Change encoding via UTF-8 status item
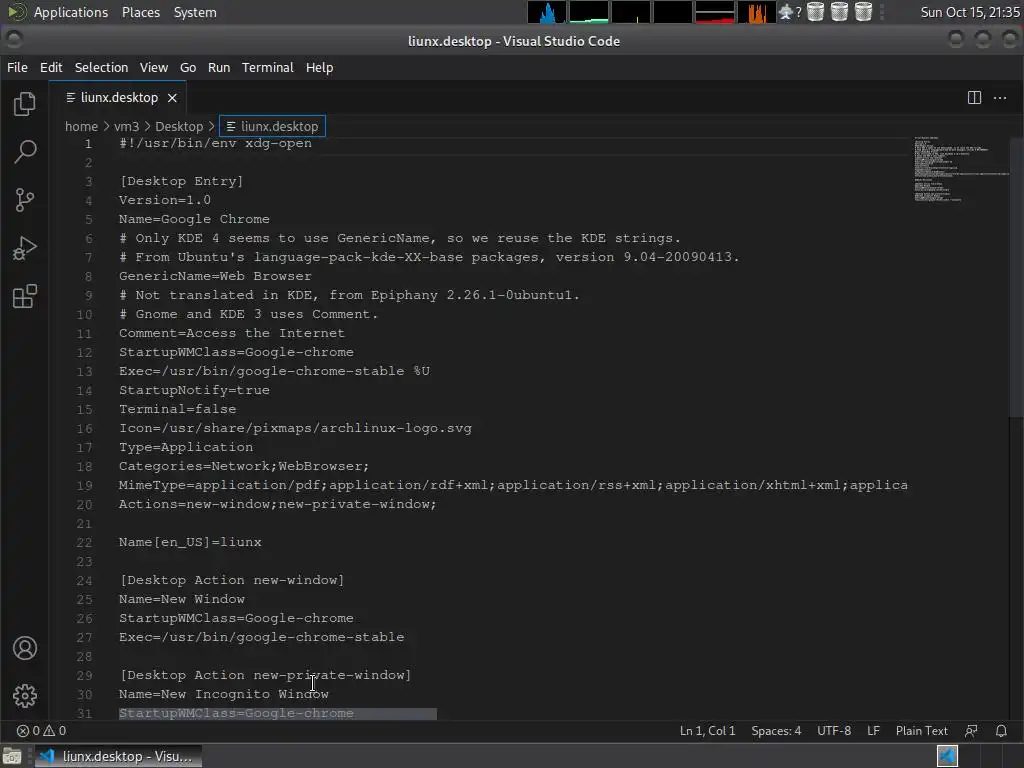Viewport: 1024px width, 768px height. 834,730
